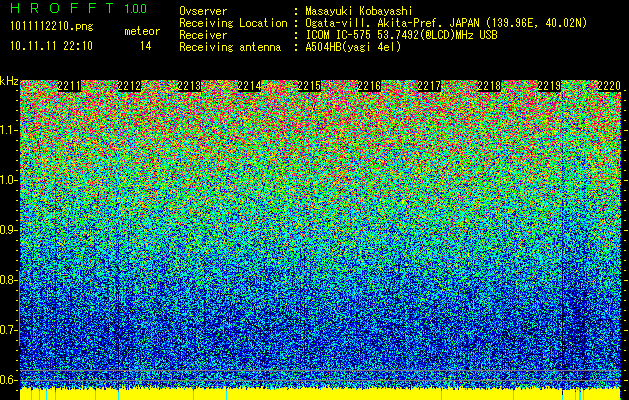
Task: Click the HROFFT program title
Action: (62, 8)
